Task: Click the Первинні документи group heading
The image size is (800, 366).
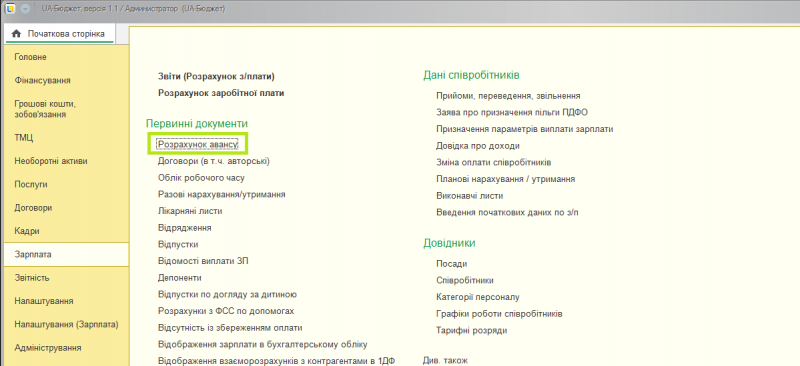Action: [x=197, y=124]
